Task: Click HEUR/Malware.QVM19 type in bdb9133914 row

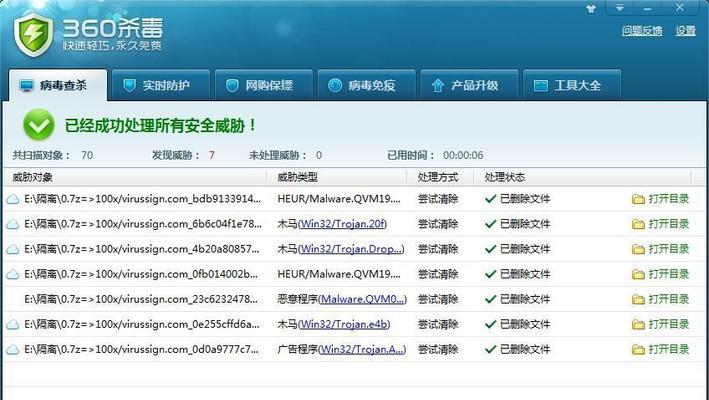Action: (x=339, y=199)
